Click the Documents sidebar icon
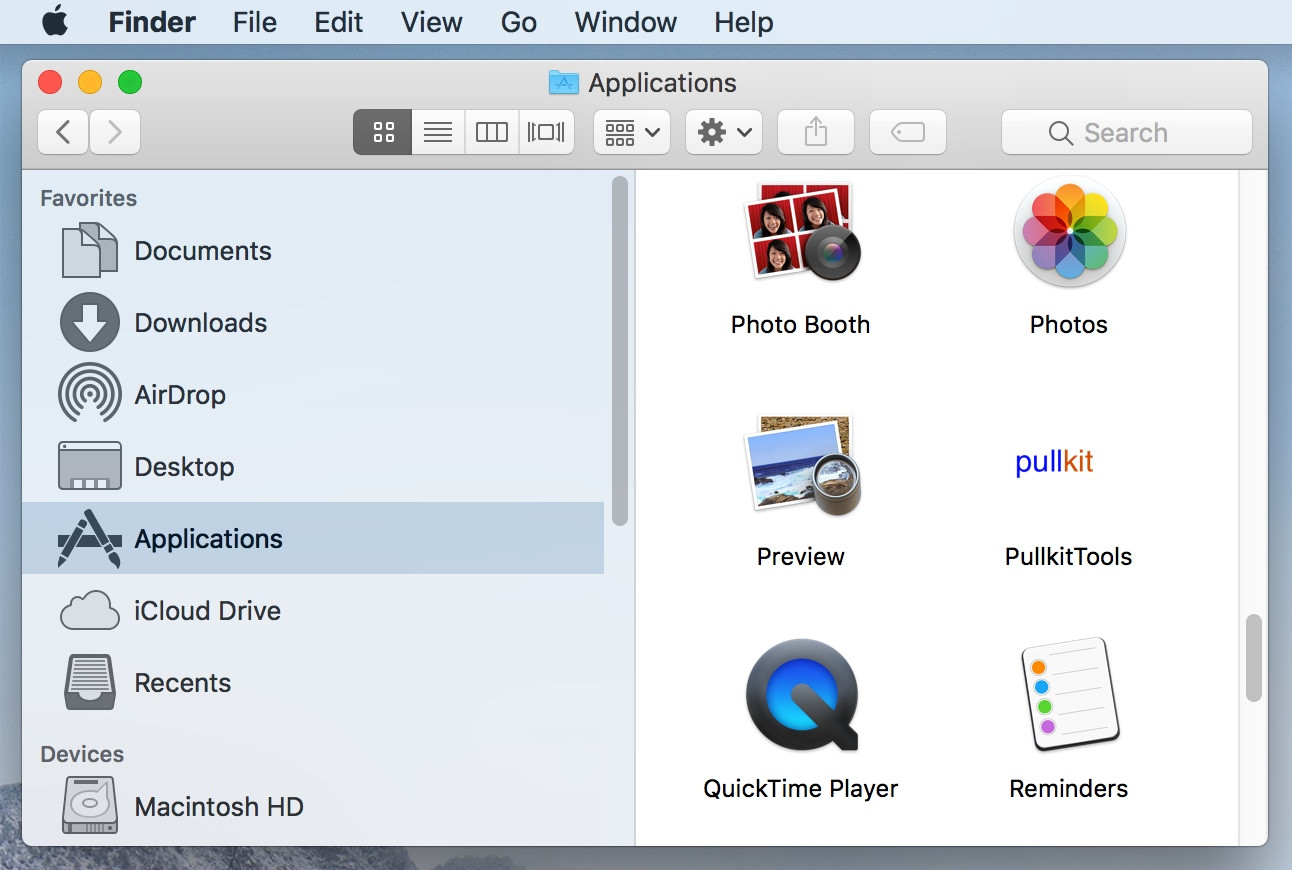 point(90,250)
